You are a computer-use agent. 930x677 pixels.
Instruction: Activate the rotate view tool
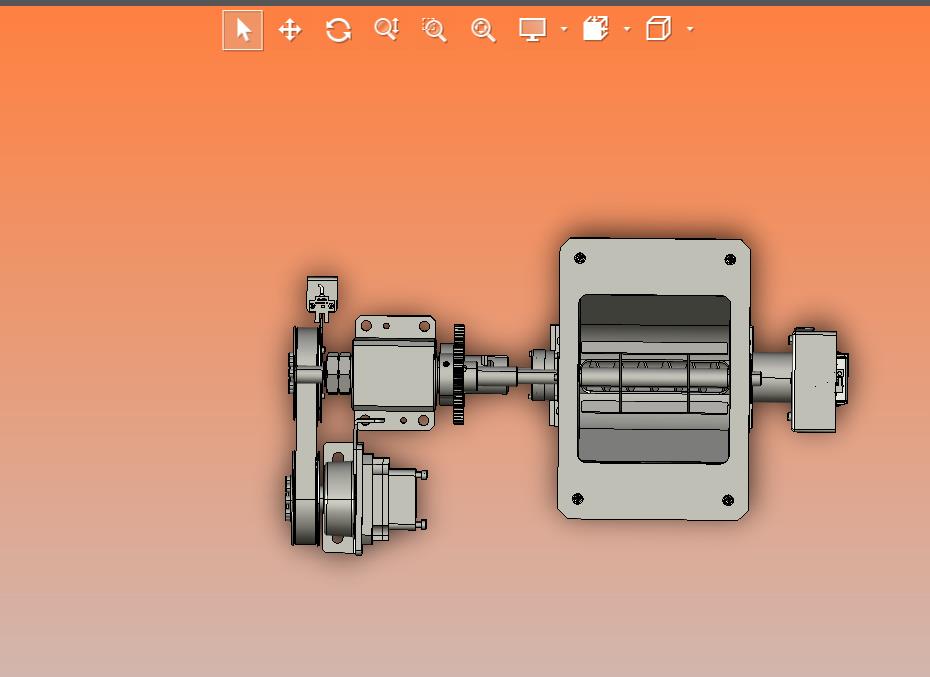click(x=339, y=30)
